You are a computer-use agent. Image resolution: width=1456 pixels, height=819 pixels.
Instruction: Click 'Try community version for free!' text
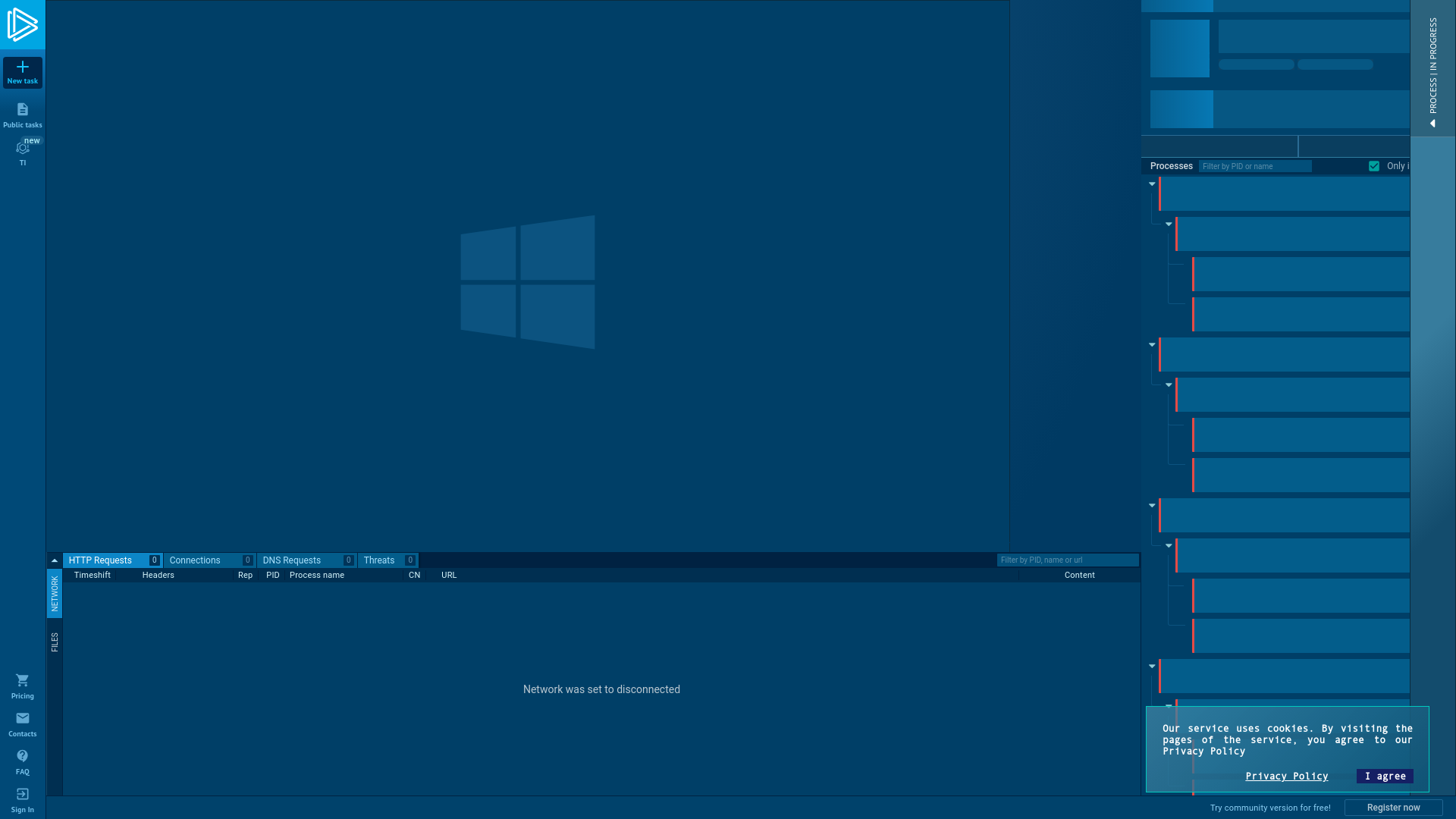(x=1270, y=808)
